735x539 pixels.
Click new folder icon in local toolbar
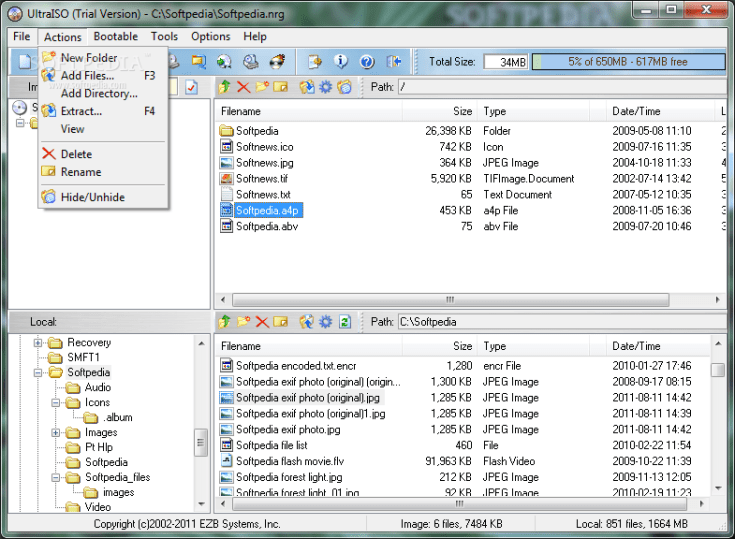click(243, 322)
